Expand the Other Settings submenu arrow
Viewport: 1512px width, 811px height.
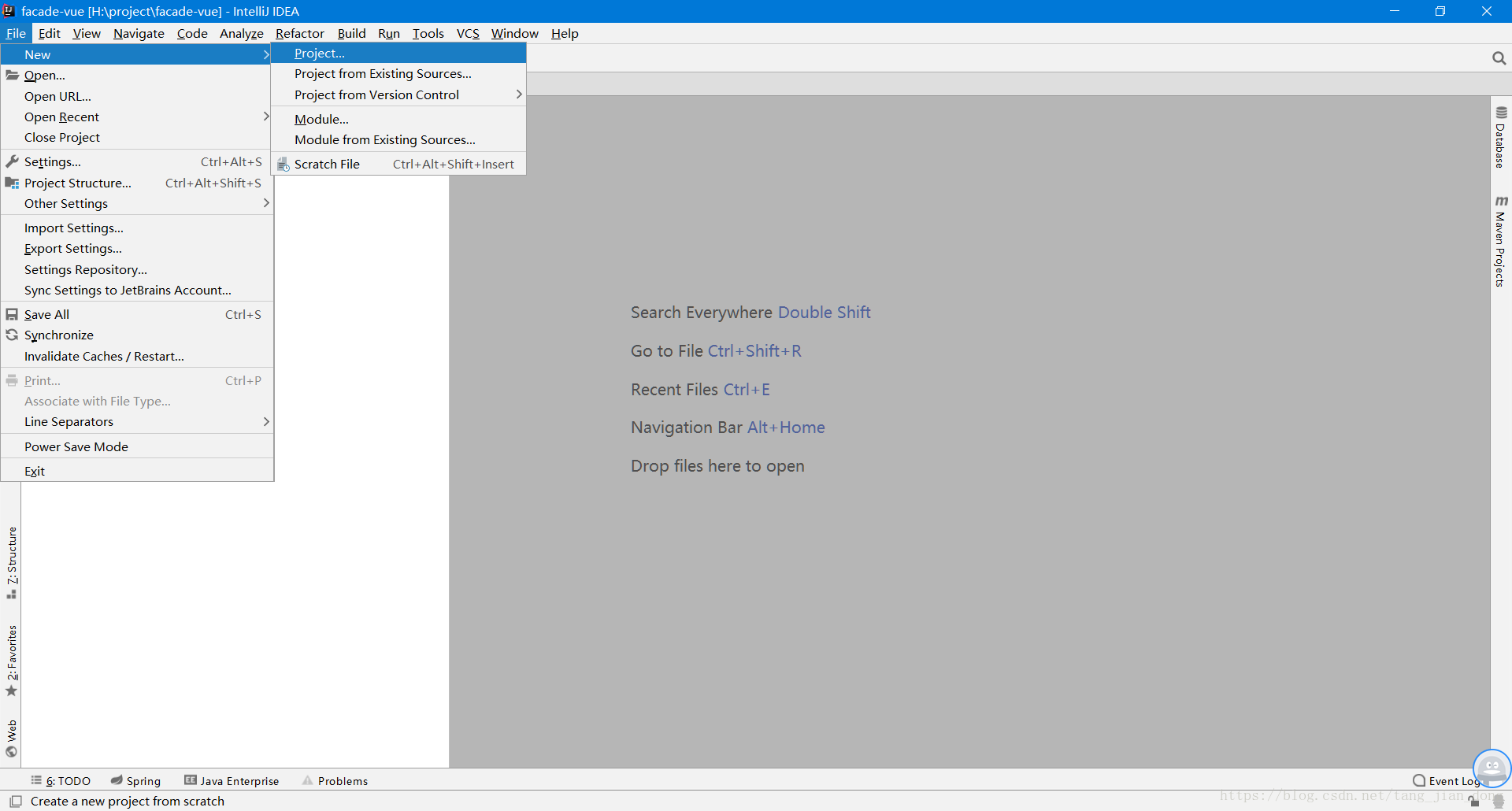click(266, 203)
